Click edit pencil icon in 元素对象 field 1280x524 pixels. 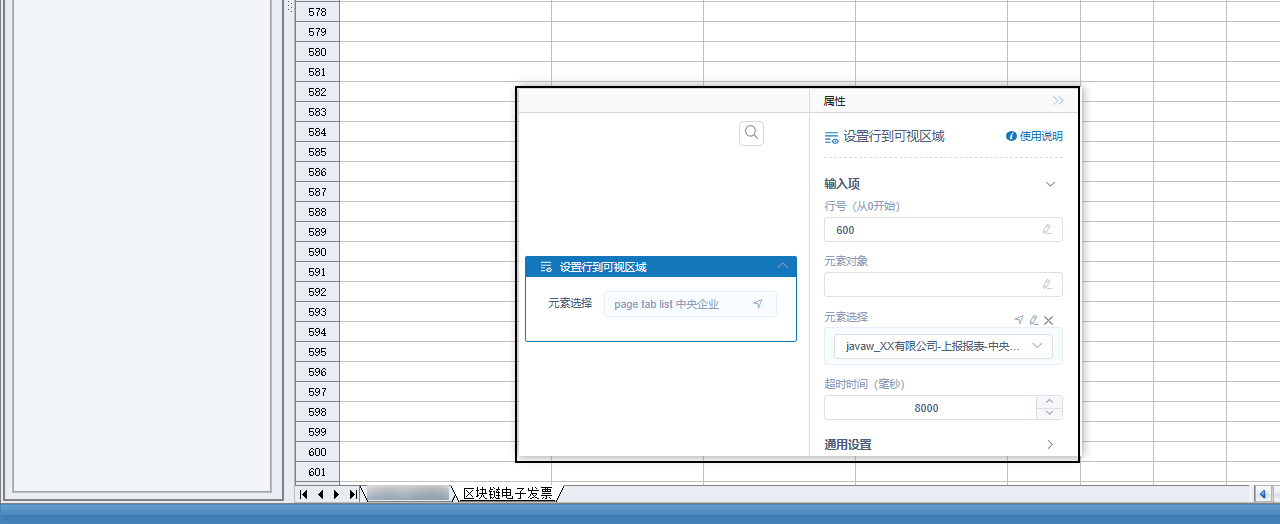[x=1047, y=284]
